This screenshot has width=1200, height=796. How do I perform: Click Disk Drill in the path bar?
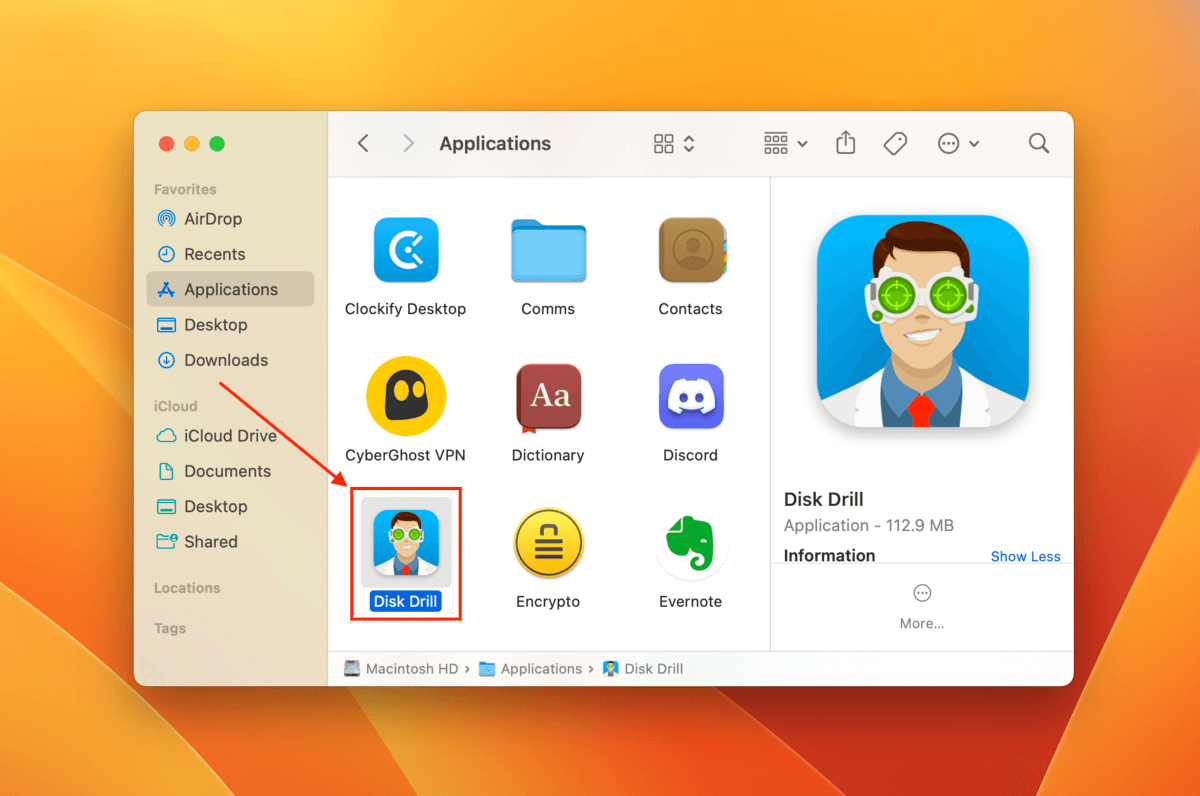click(643, 669)
